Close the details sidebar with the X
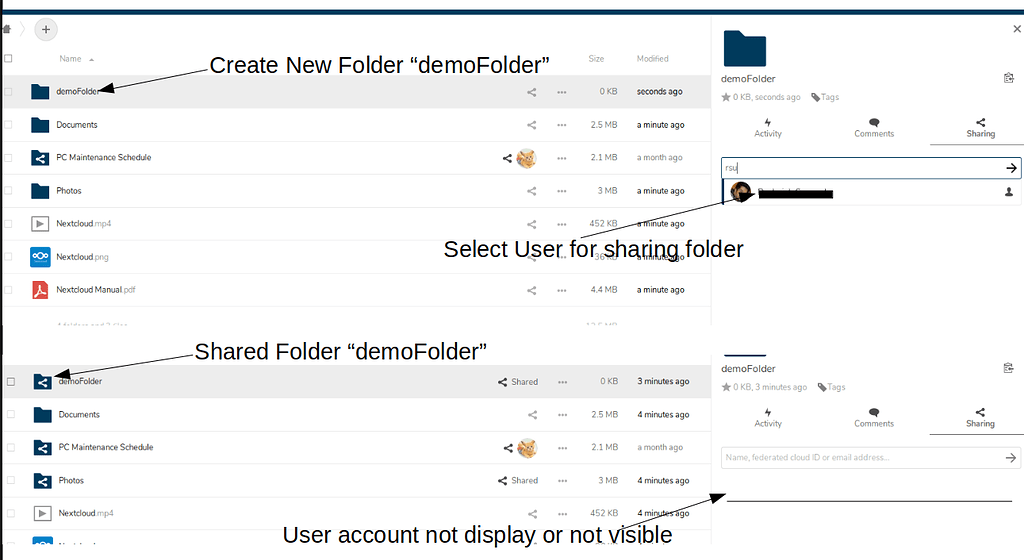 tap(1017, 29)
